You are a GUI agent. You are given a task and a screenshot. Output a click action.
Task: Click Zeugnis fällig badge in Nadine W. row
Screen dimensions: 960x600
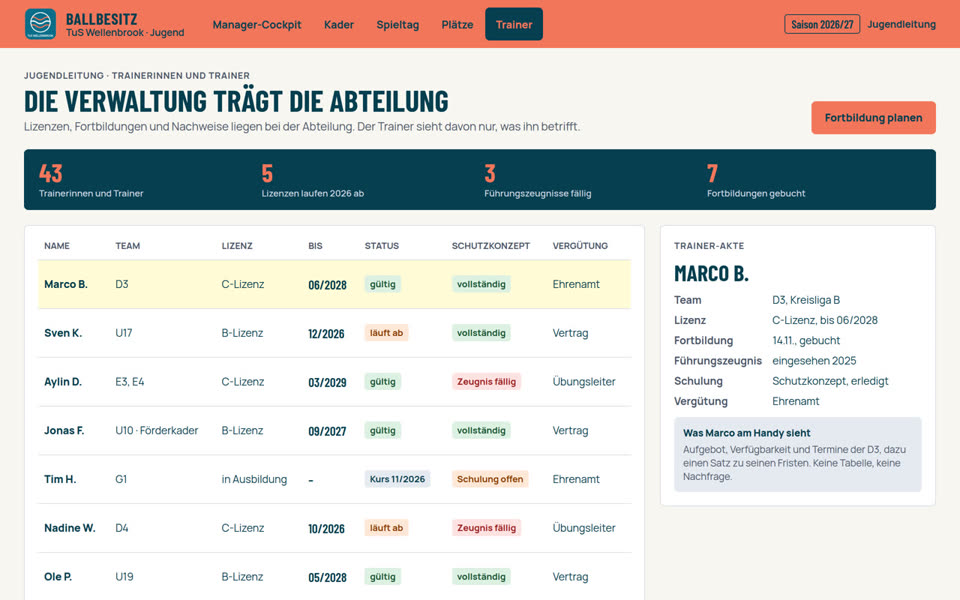(486, 528)
